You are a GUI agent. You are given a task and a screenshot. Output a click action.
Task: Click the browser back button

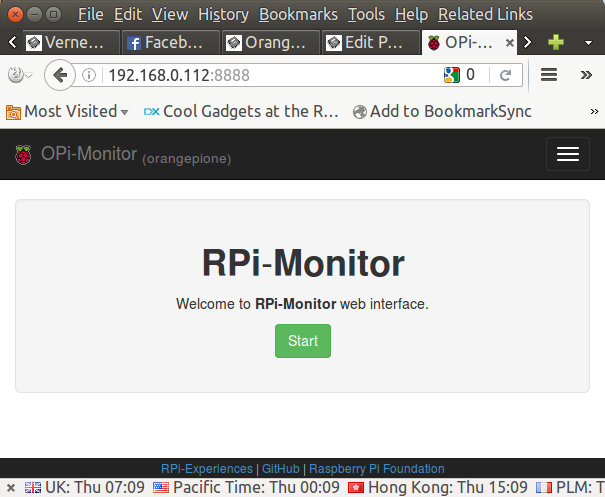point(60,75)
